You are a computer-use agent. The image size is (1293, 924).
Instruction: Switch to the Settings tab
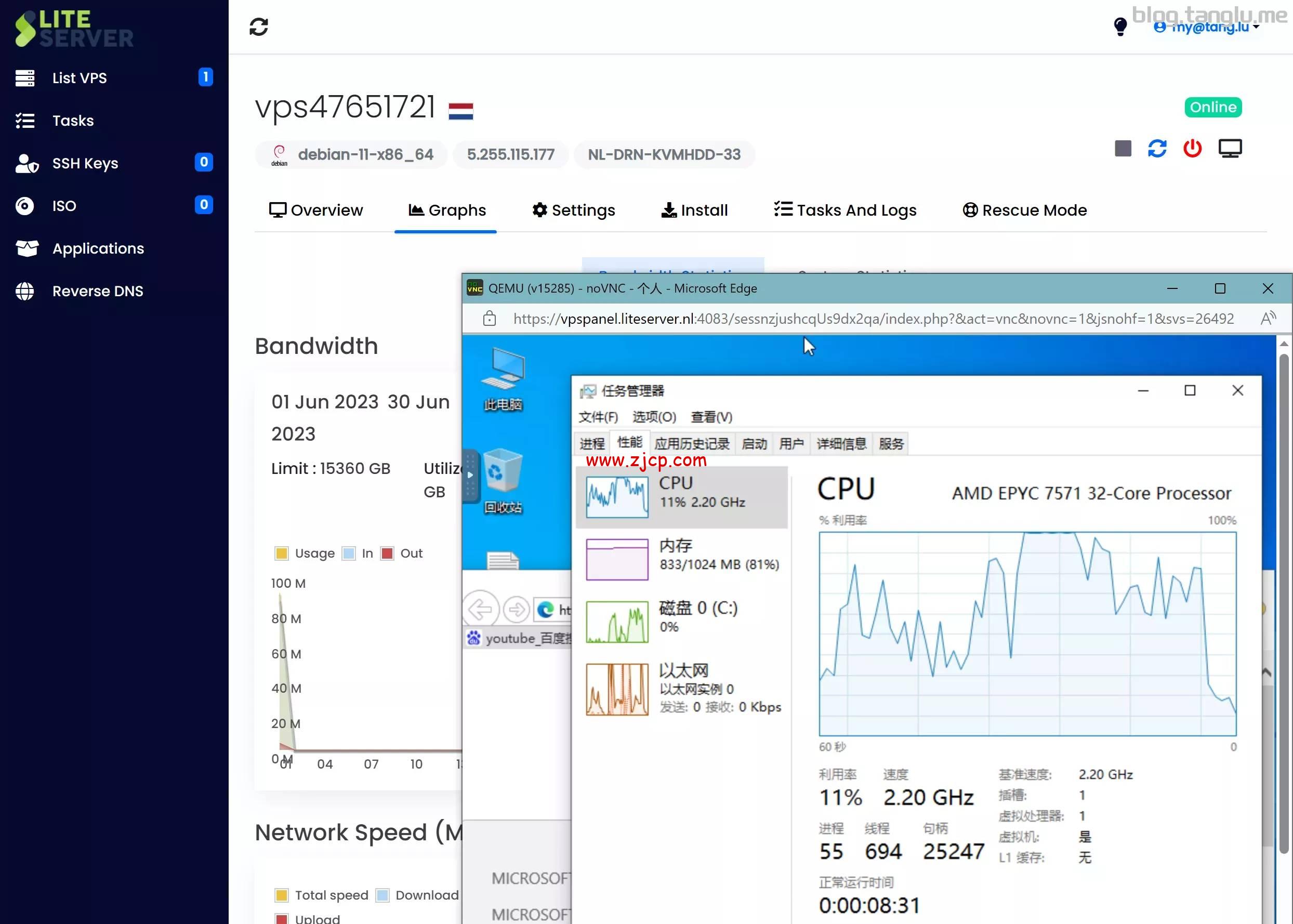(x=574, y=210)
